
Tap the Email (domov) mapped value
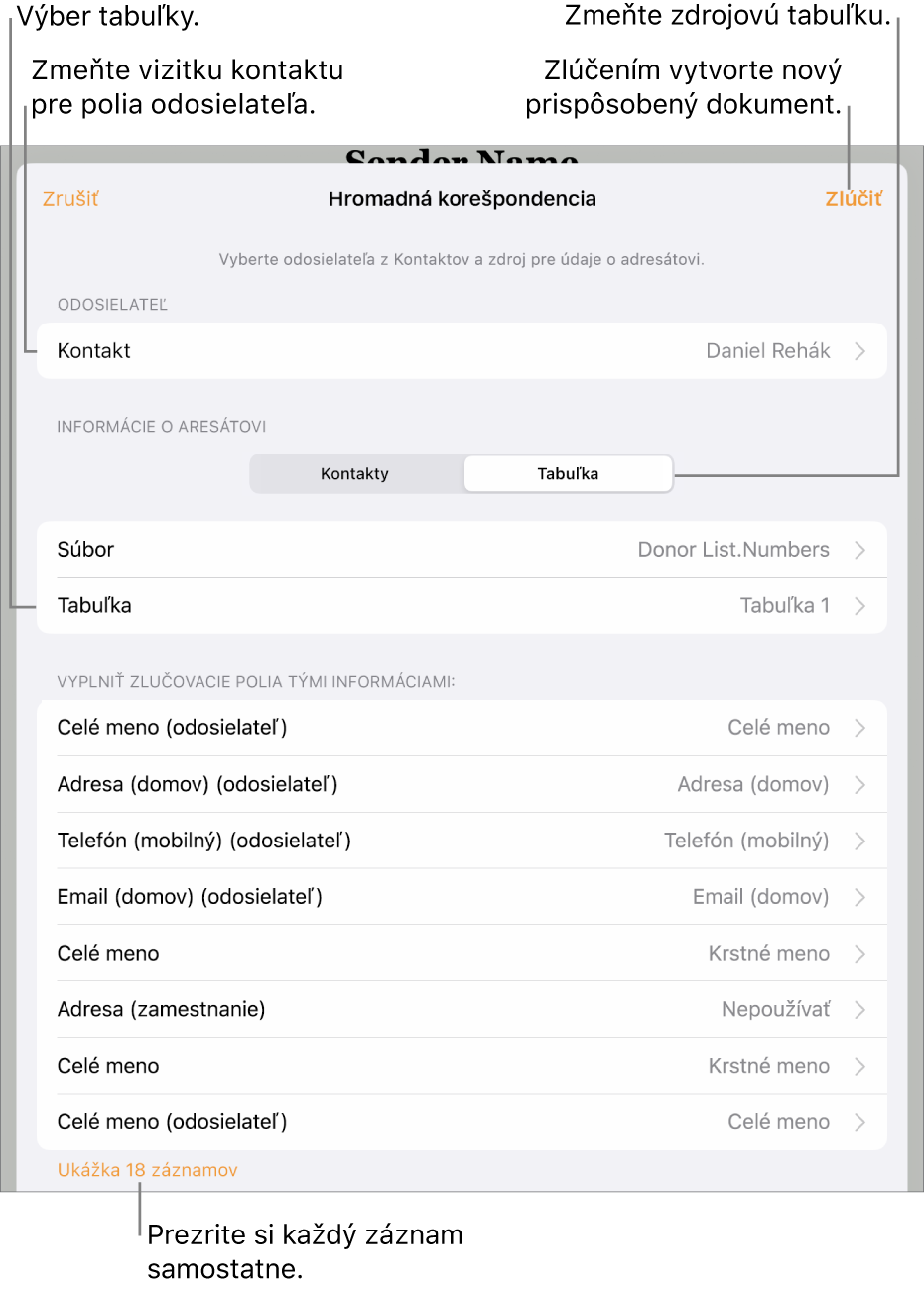pos(760,897)
